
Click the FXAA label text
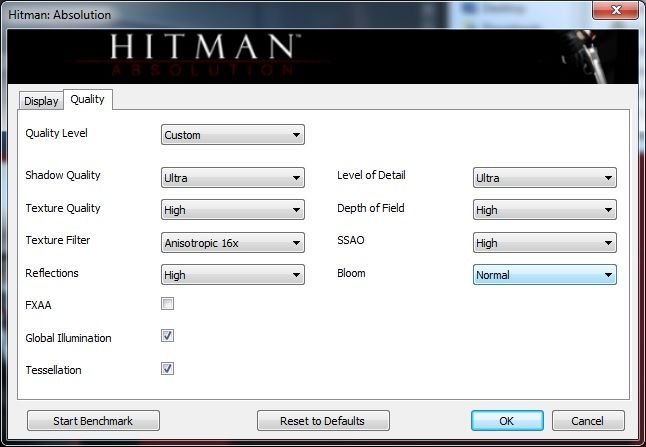[x=38, y=305]
